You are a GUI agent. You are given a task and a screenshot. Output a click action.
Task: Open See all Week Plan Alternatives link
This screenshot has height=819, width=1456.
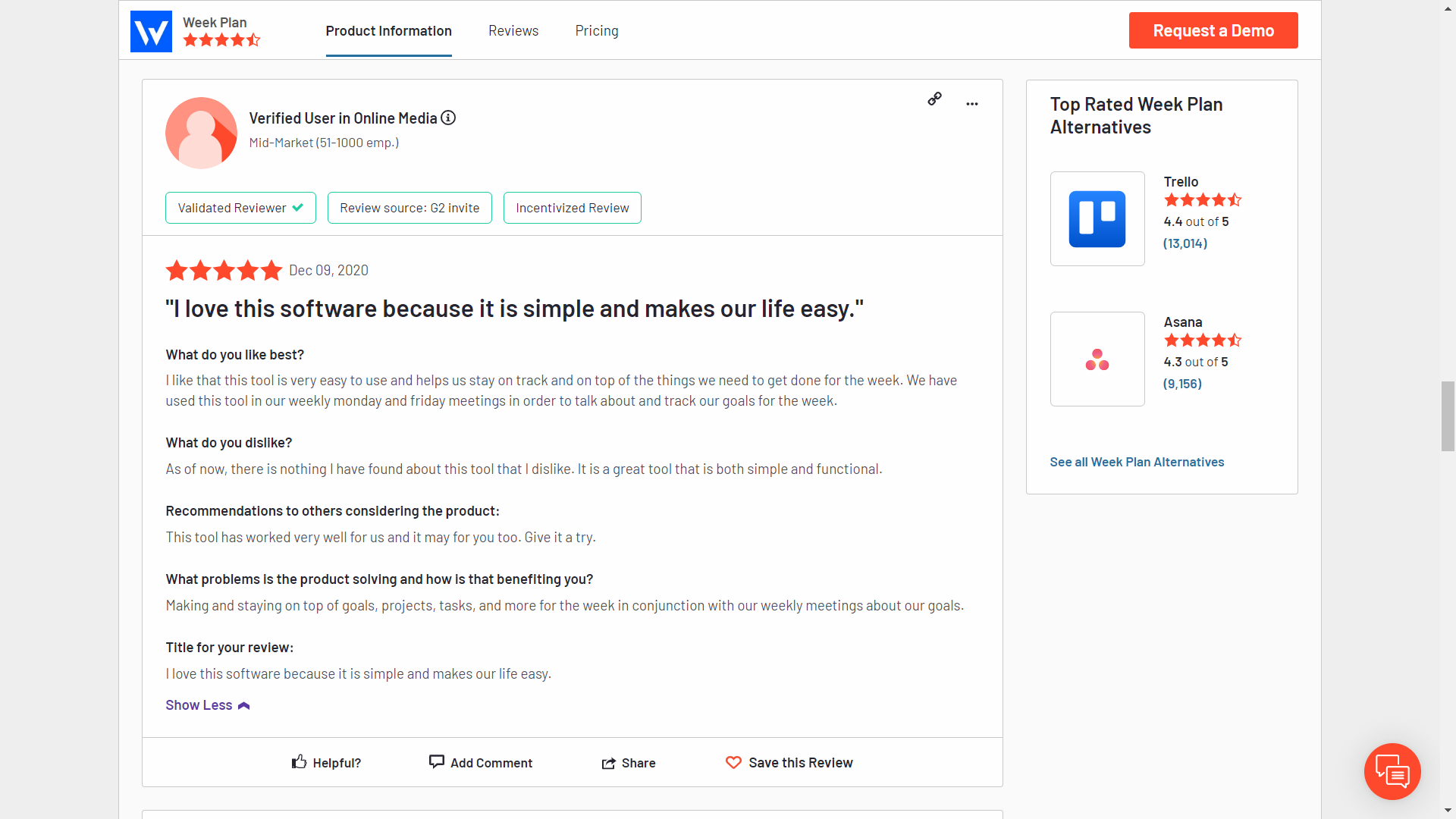[1137, 462]
